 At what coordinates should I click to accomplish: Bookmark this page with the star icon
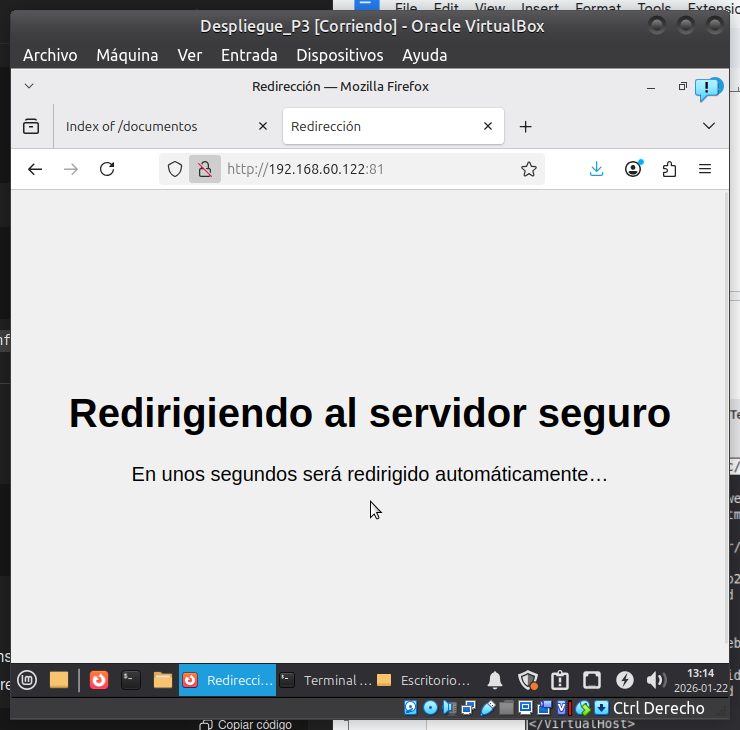(x=529, y=170)
